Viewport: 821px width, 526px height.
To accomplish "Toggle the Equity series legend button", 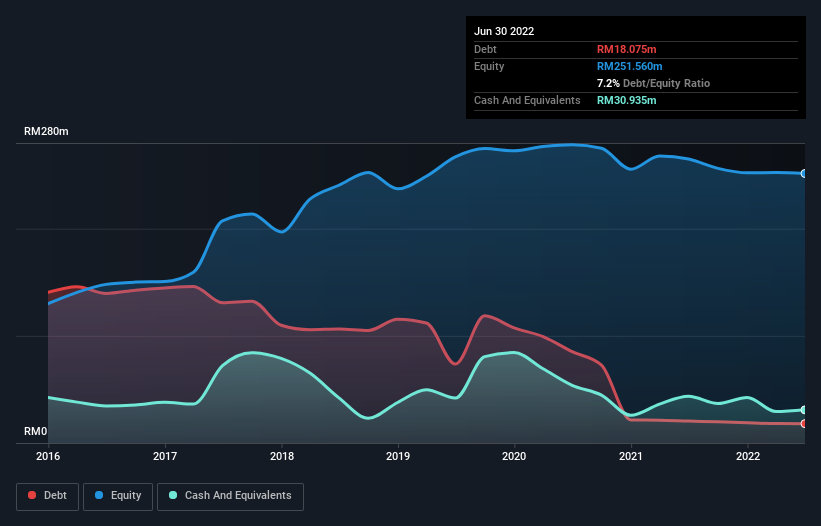I will pos(118,496).
